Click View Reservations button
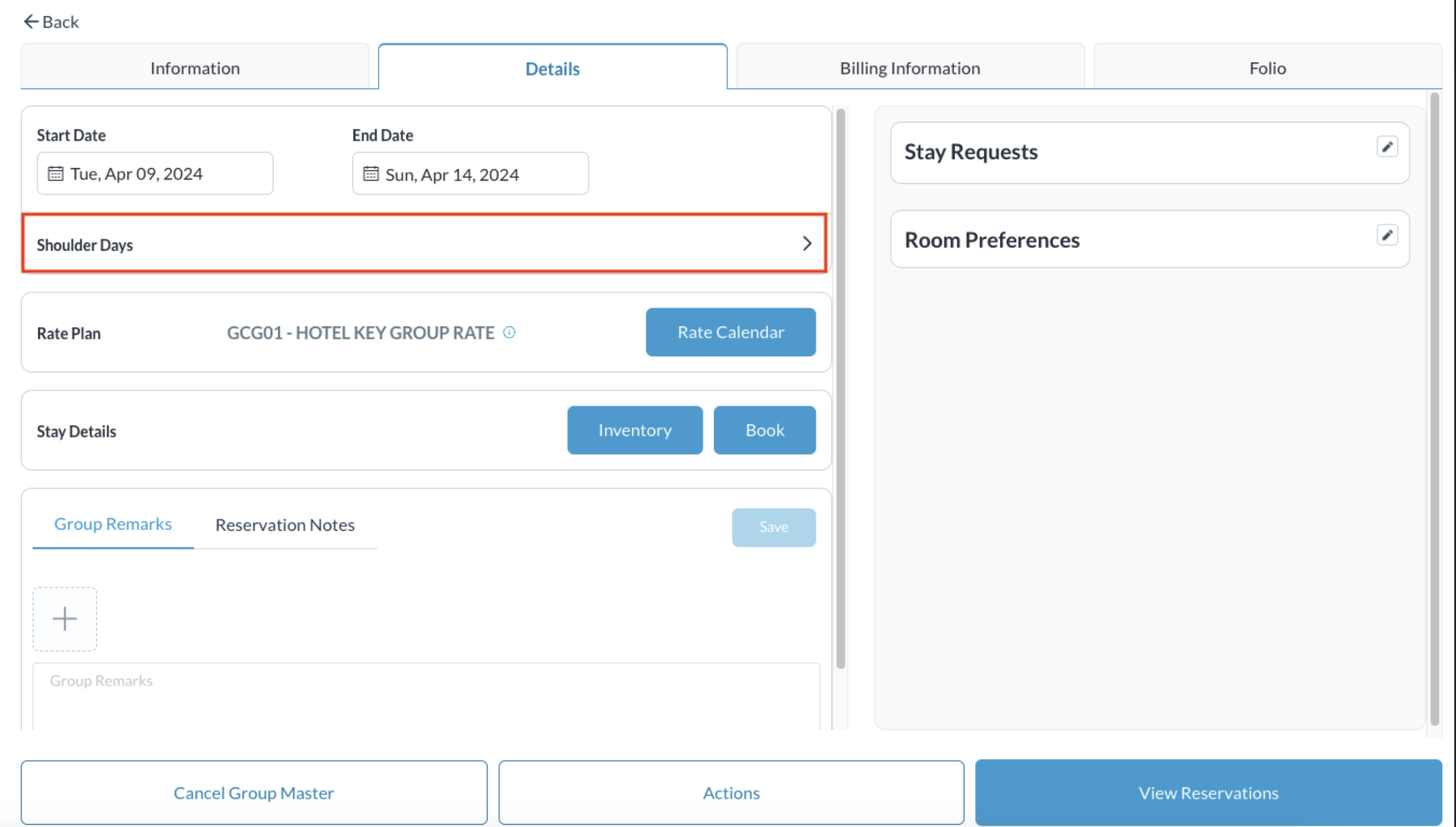Viewport: 1456px width, 827px height. (x=1208, y=793)
